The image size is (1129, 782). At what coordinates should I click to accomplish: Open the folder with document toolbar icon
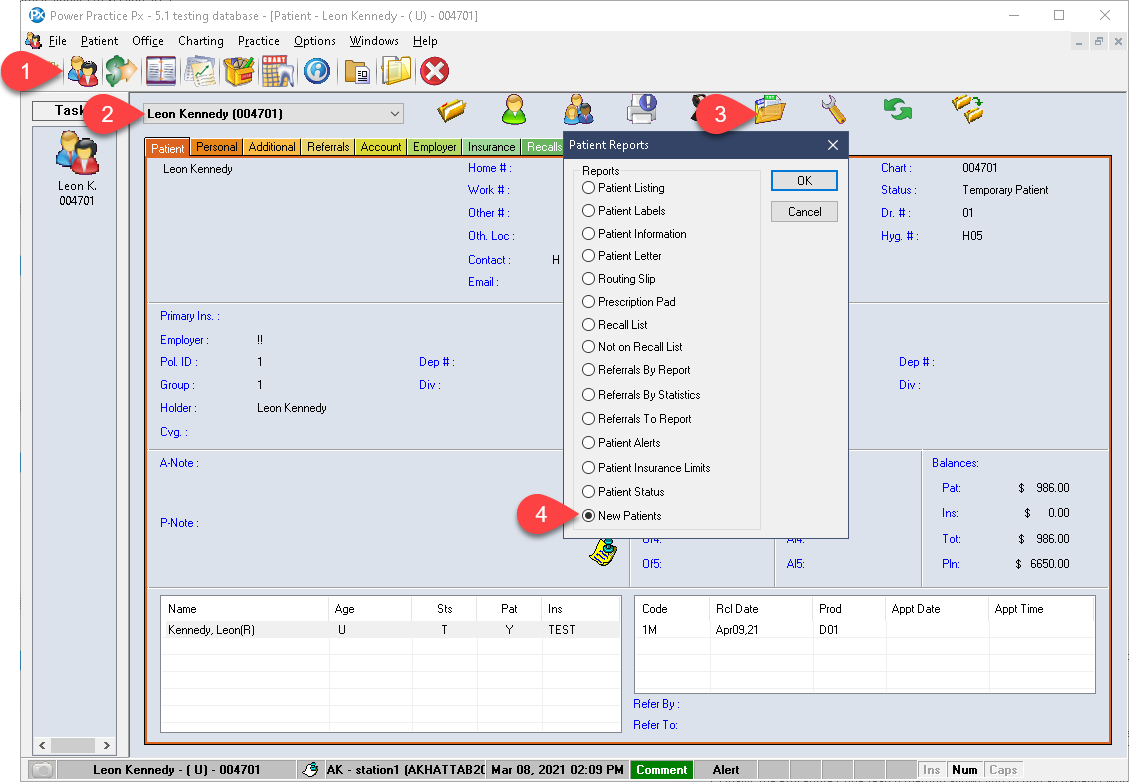pyautogui.click(x=357, y=71)
